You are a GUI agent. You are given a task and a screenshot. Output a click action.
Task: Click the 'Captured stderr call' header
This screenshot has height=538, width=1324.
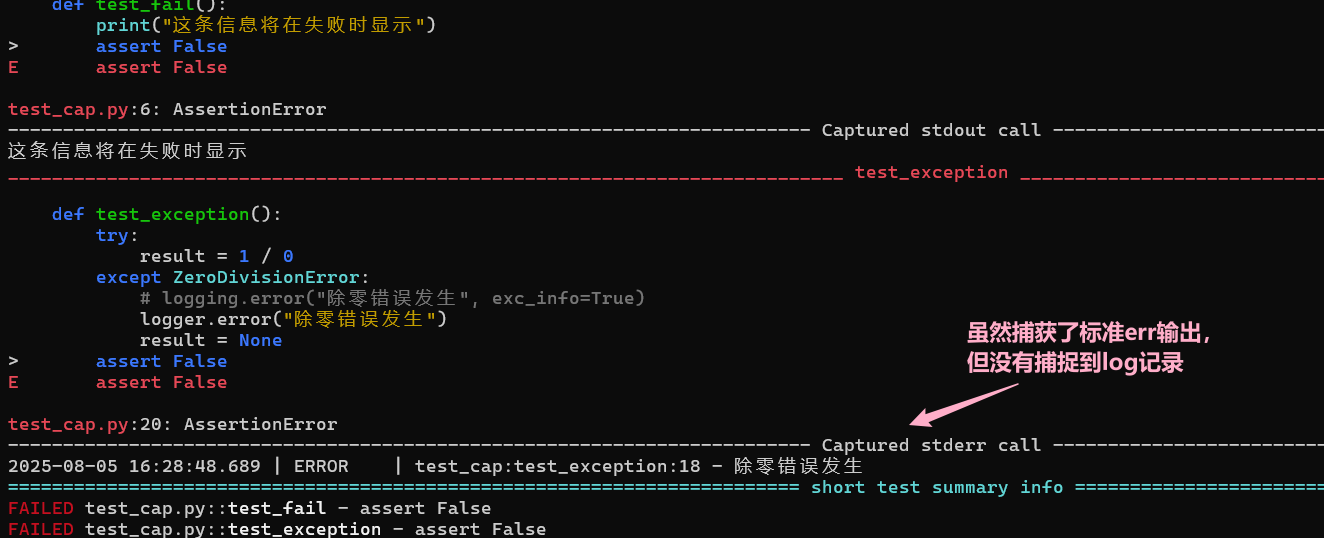[x=931, y=445]
